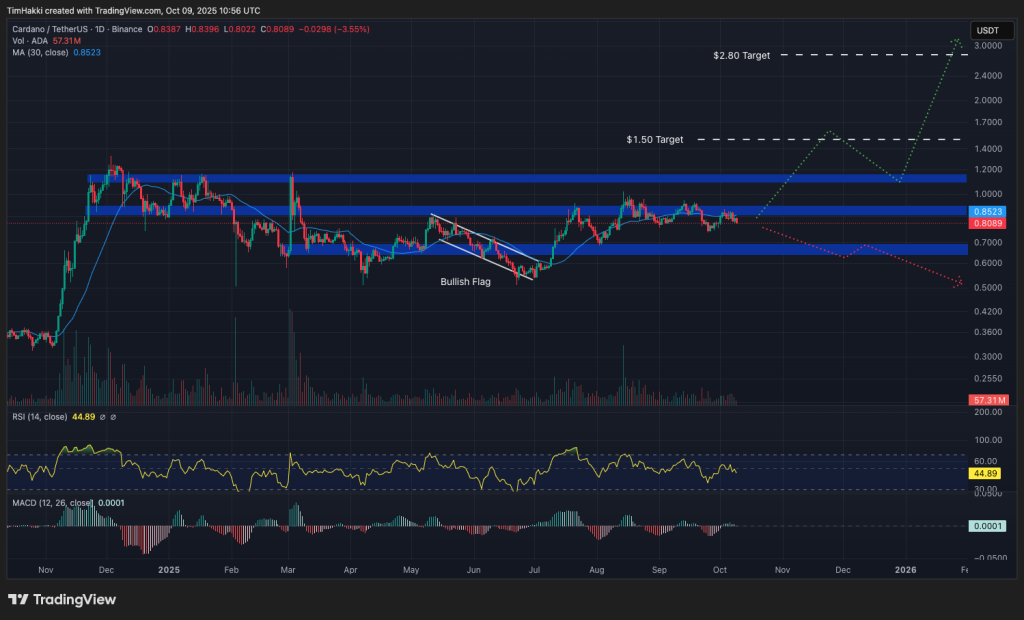
Task: Click the red 57.31M volume tag on axis
Action: click(989, 400)
